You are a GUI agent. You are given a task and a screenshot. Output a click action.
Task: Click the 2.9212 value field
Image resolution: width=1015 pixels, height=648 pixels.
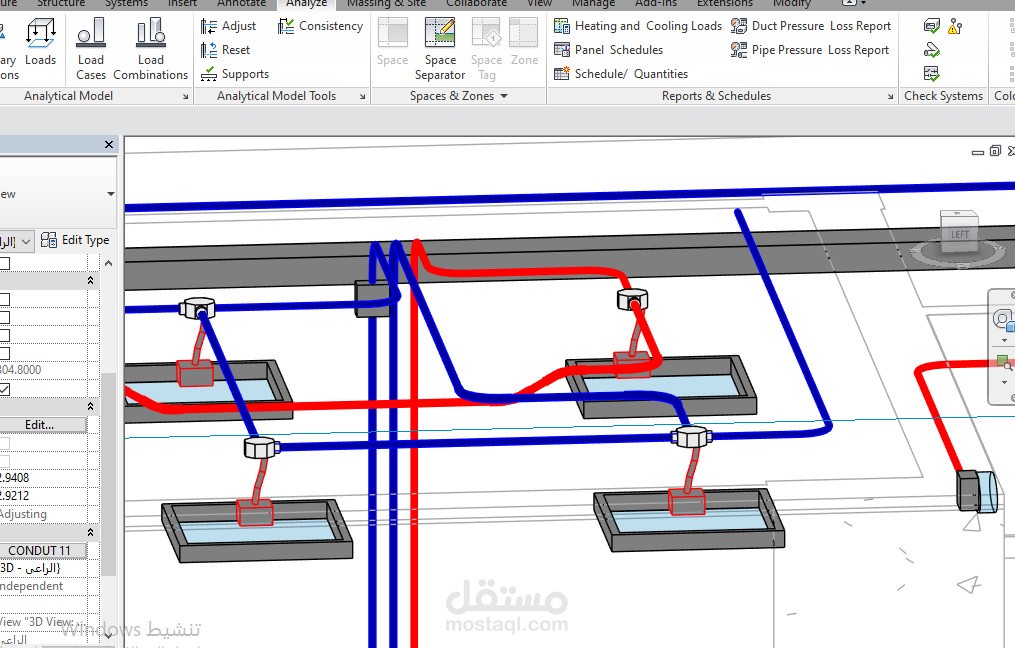tap(43, 496)
